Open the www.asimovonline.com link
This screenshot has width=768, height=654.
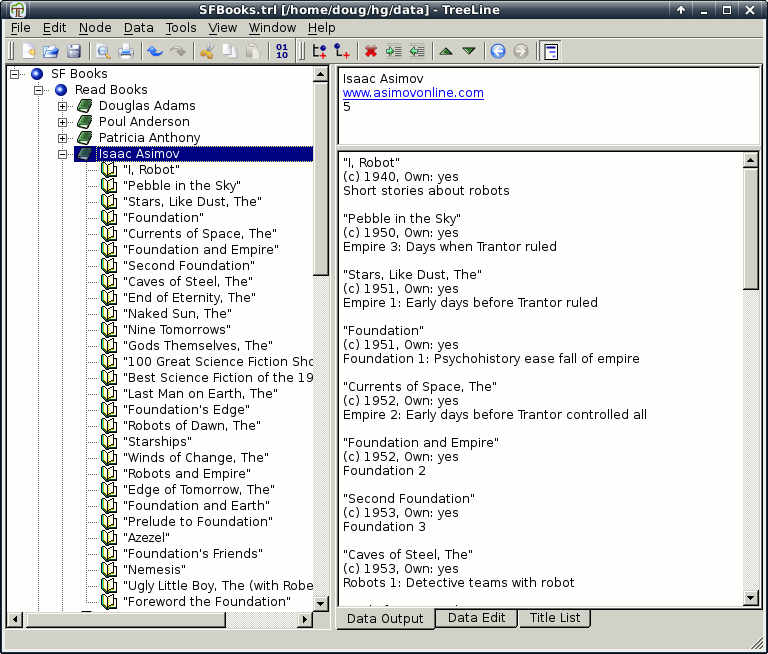coord(413,93)
